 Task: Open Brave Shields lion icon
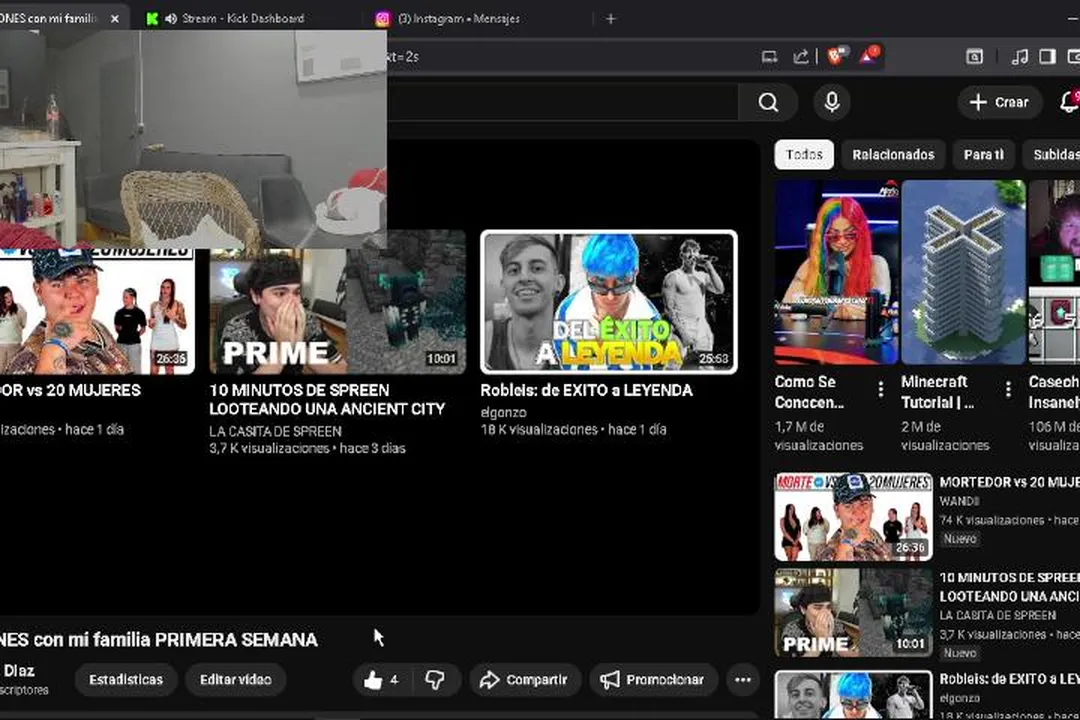click(835, 55)
